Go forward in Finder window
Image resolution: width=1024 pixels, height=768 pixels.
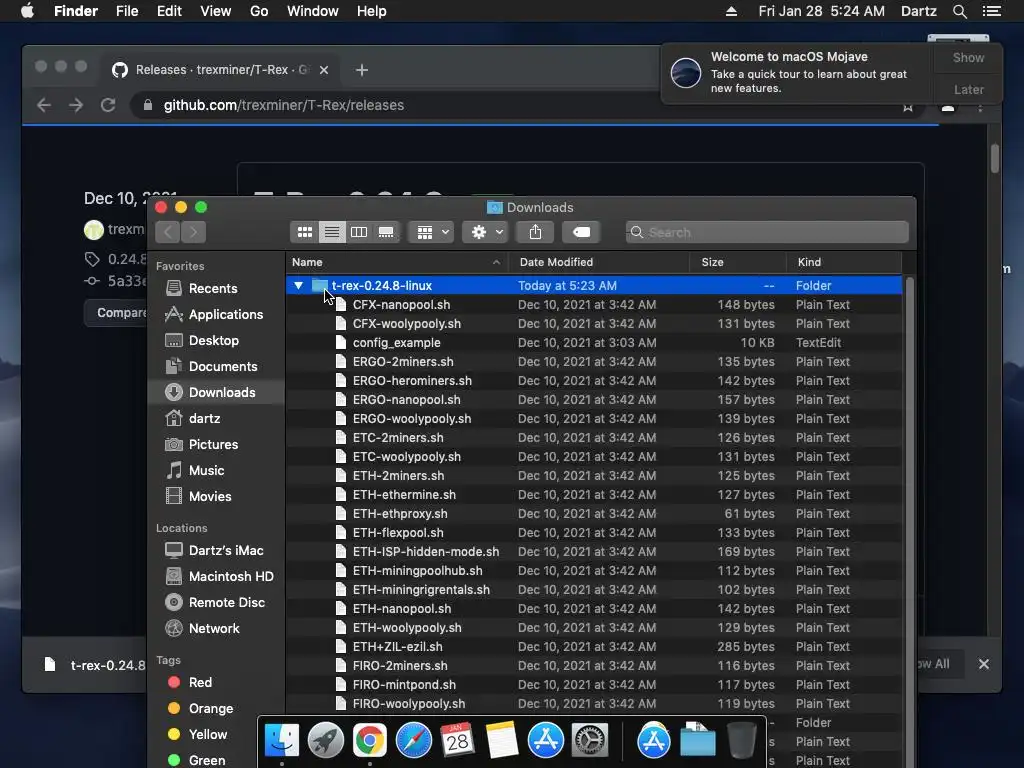[x=193, y=232]
